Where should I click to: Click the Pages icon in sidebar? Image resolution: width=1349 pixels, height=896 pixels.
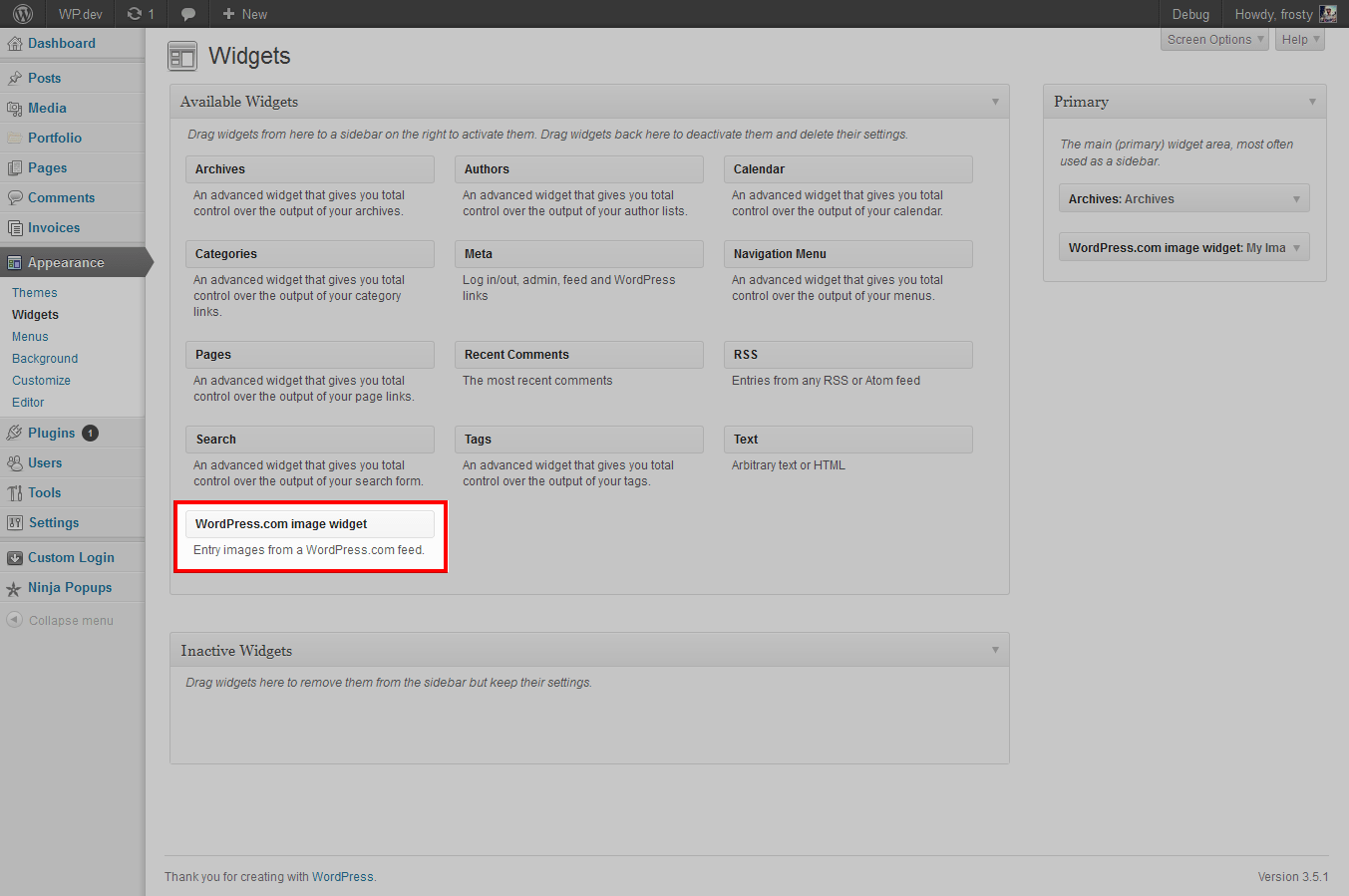14,168
